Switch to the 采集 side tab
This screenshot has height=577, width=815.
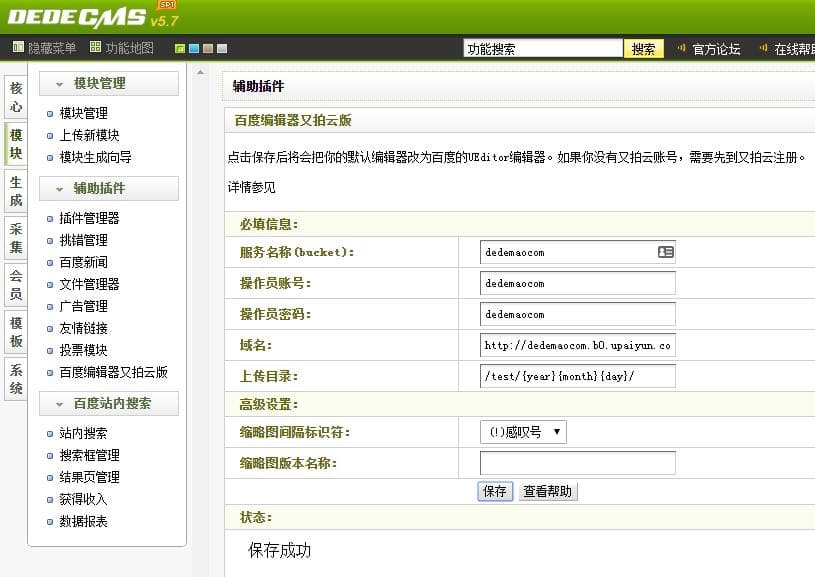coord(16,238)
